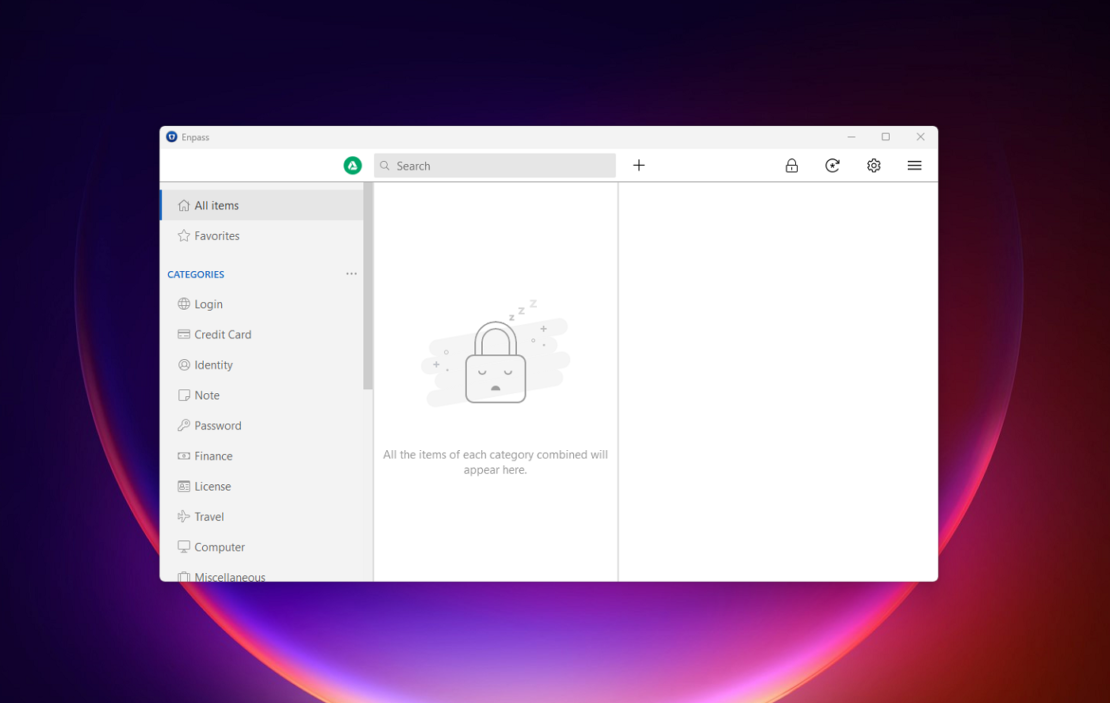Click the green vault avatar icon
This screenshot has width=1110, height=703.
[352, 166]
